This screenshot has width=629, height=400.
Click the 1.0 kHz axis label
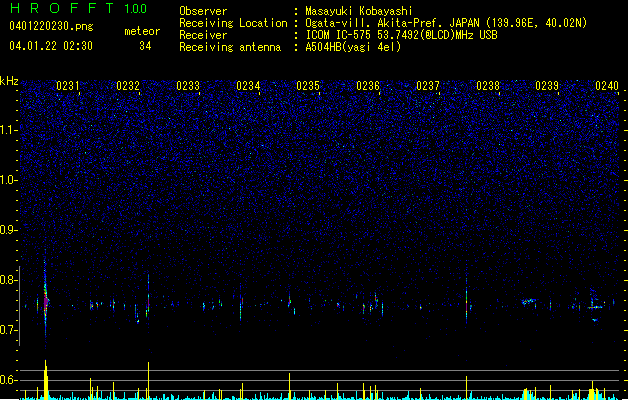coord(9,180)
